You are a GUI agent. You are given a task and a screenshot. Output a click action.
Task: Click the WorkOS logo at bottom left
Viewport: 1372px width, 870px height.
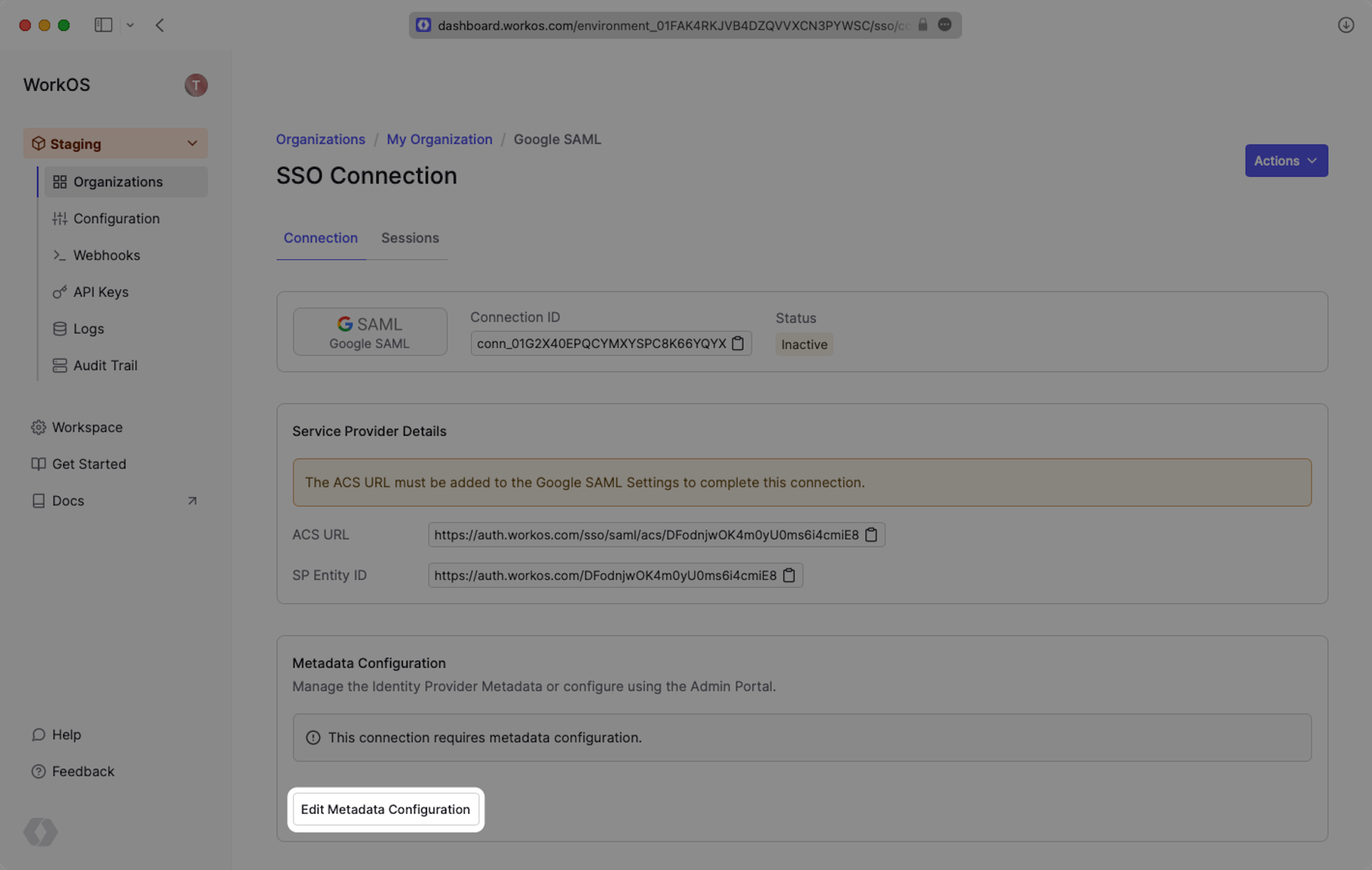point(40,832)
